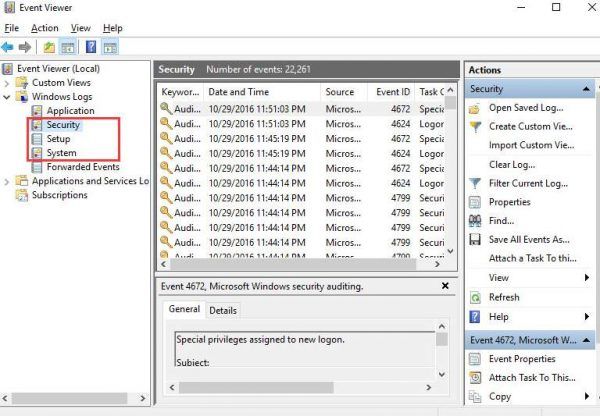Select the System log in tree
Image resolution: width=600 pixels, height=416 pixels.
coord(61,153)
